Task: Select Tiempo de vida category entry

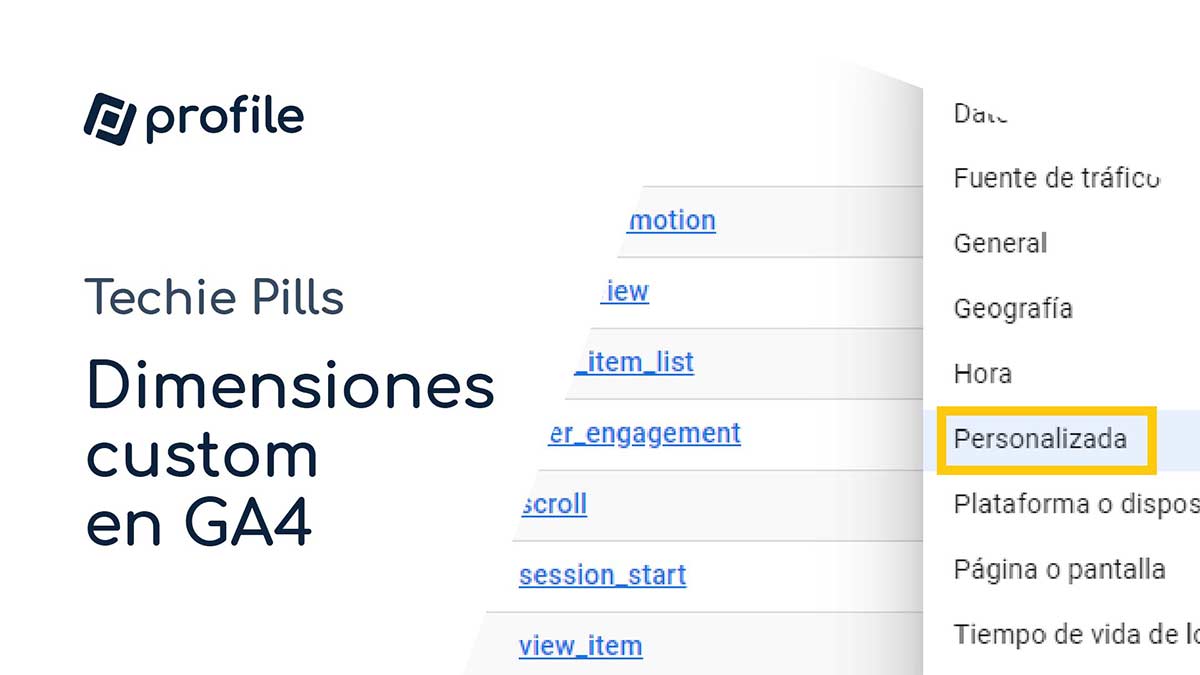Action: pos(1076,634)
